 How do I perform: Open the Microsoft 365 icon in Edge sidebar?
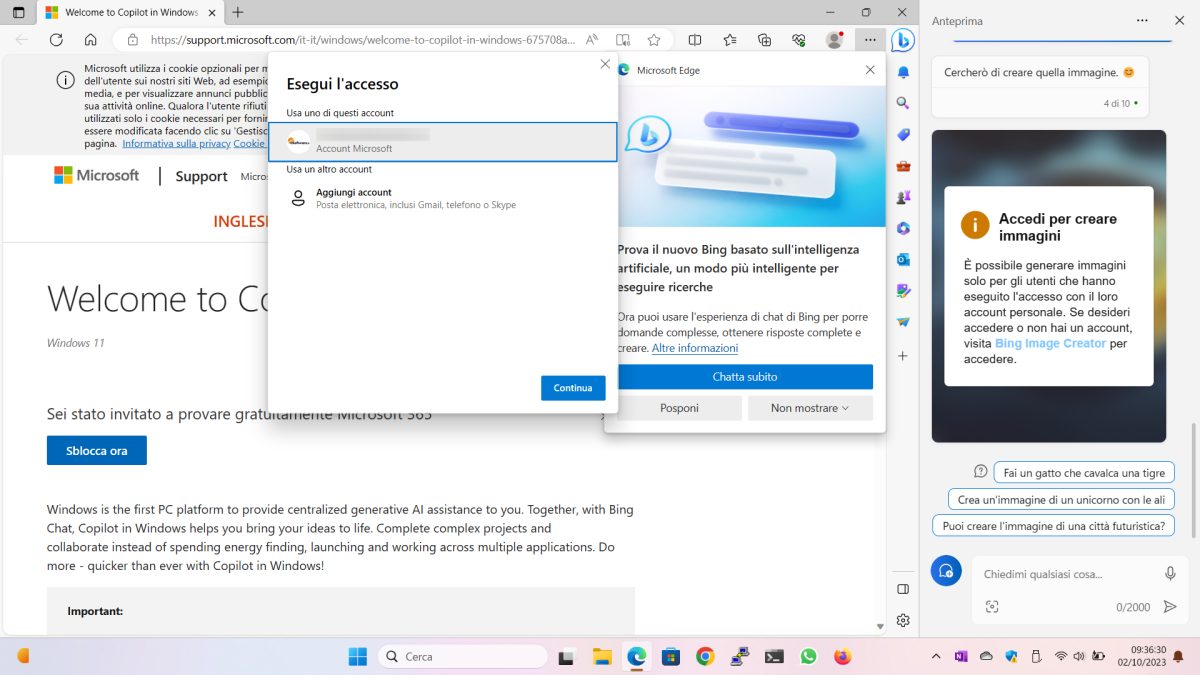(903, 229)
